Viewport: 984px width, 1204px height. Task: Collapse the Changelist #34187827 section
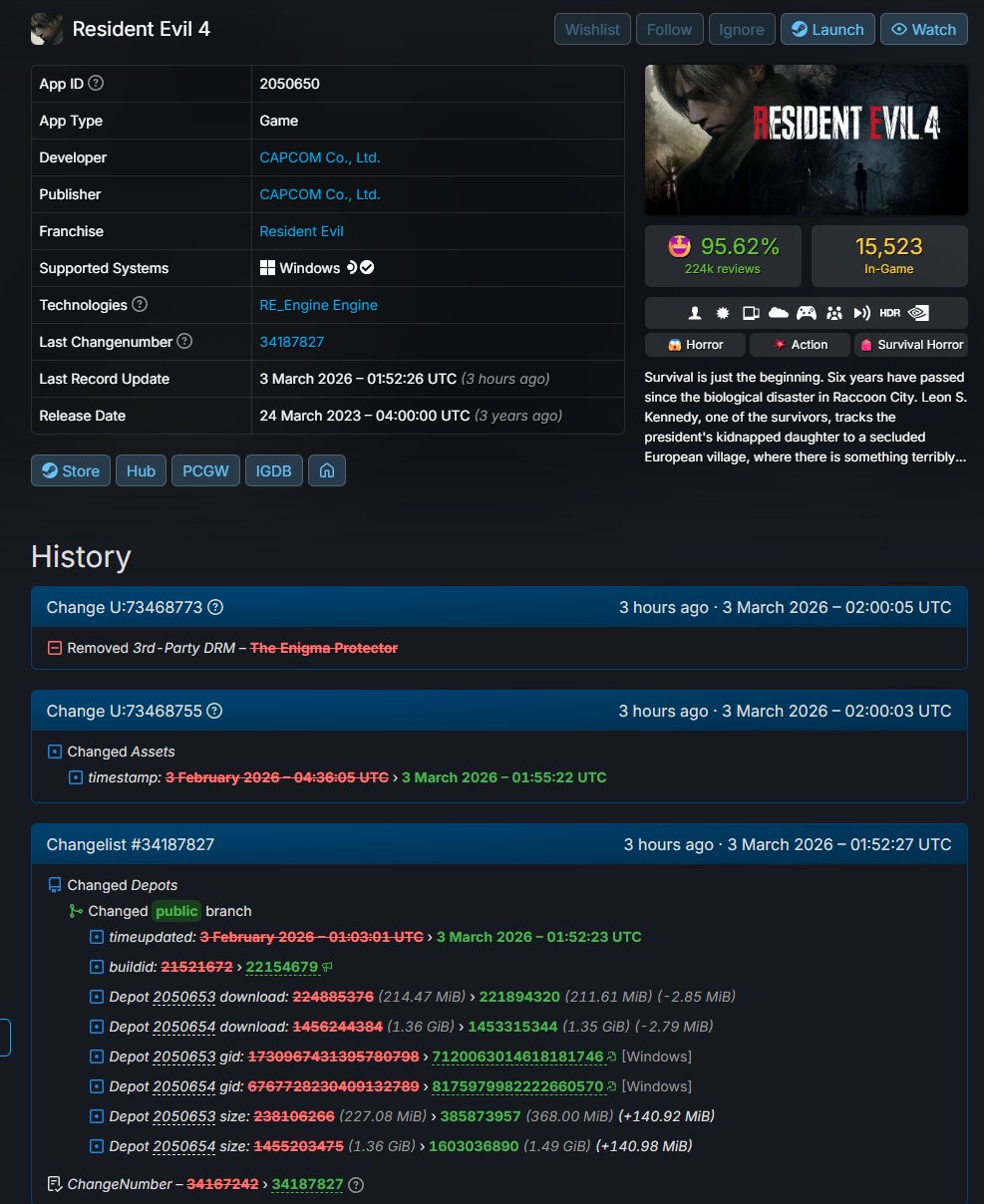[129, 844]
